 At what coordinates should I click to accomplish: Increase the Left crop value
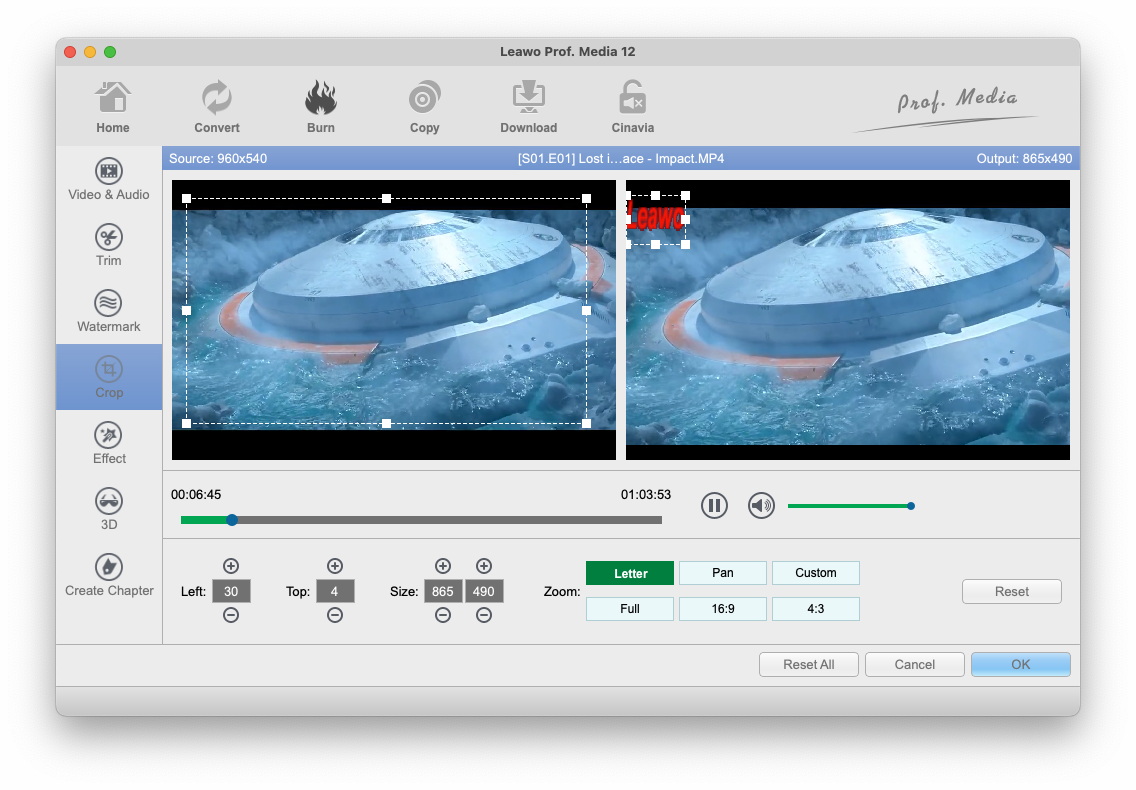click(231, 566)
